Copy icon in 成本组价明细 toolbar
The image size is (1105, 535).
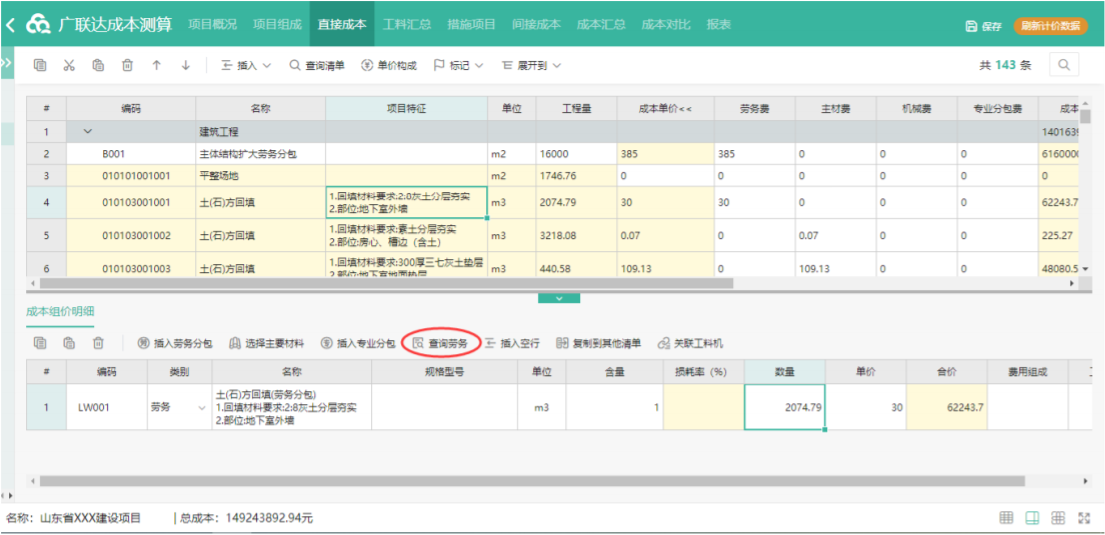pos(40,343)
